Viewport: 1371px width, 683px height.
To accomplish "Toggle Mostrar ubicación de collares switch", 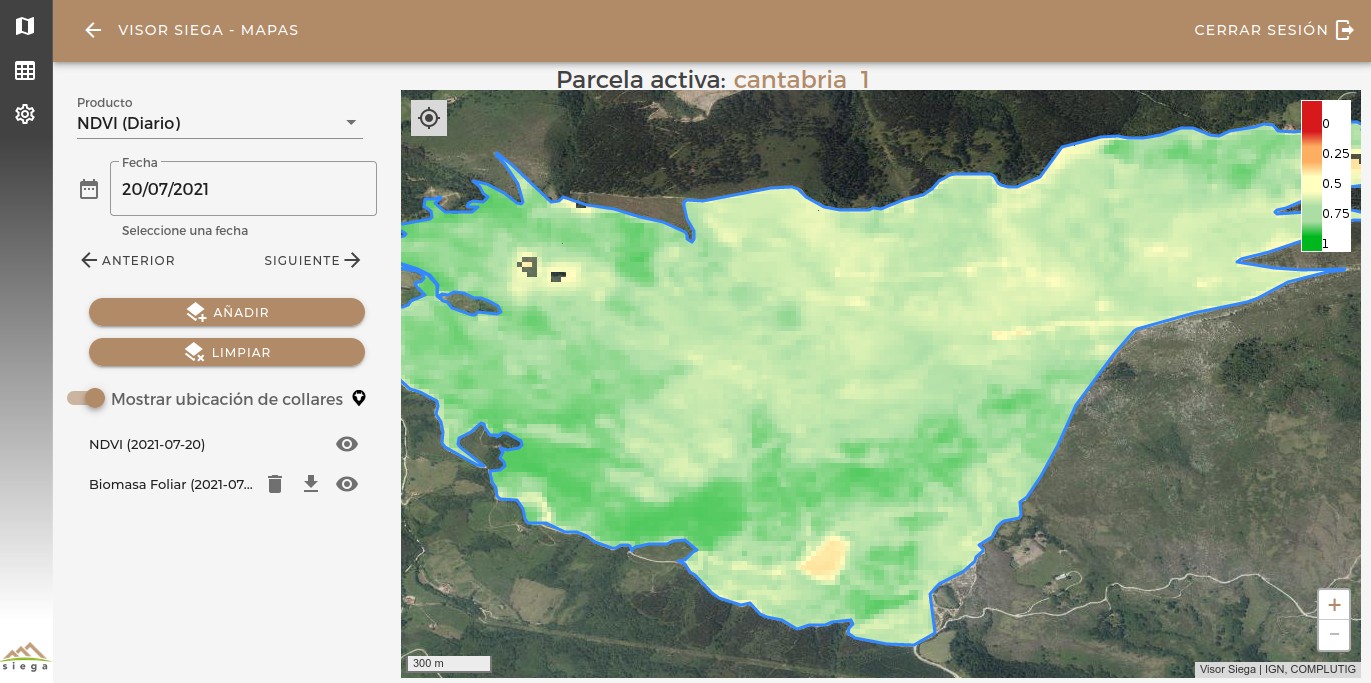I will coord(86,398).
